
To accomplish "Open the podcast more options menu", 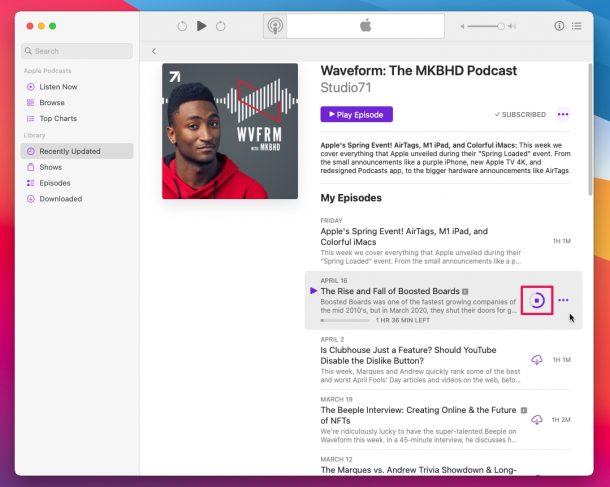I will tap(563, 115).
